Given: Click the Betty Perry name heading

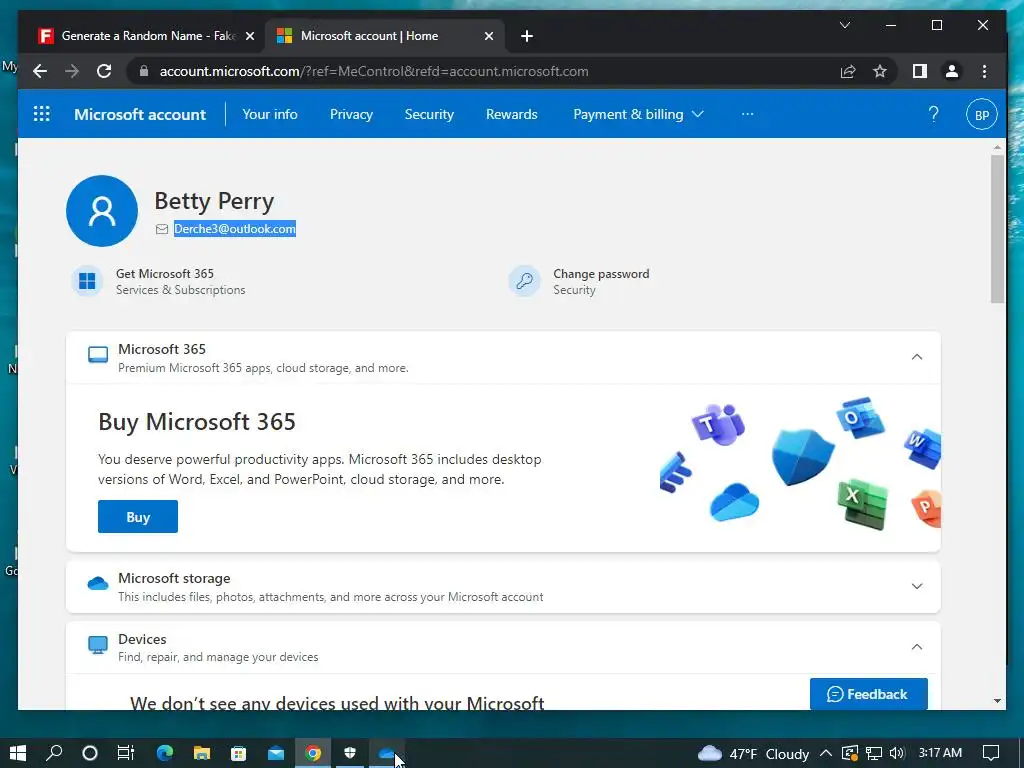Looking at the screenshot, I should tap(214, 201).
